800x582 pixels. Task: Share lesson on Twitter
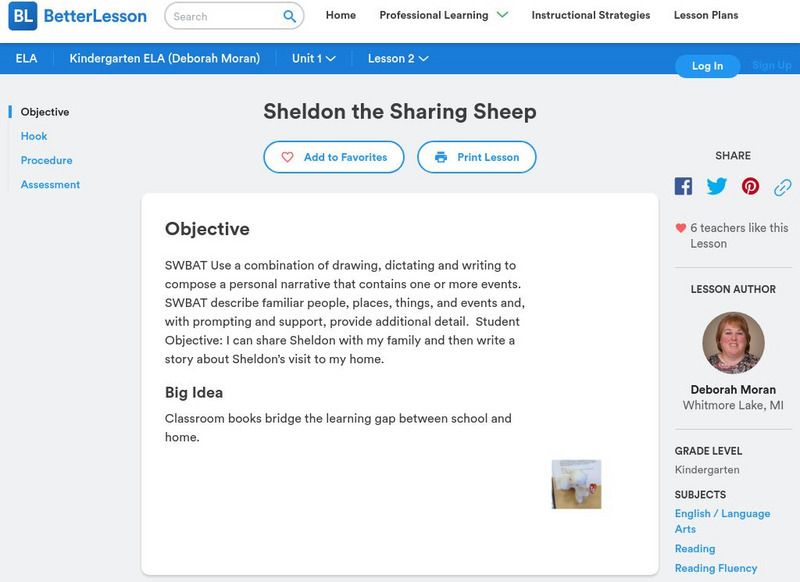(x=717, y=186)
